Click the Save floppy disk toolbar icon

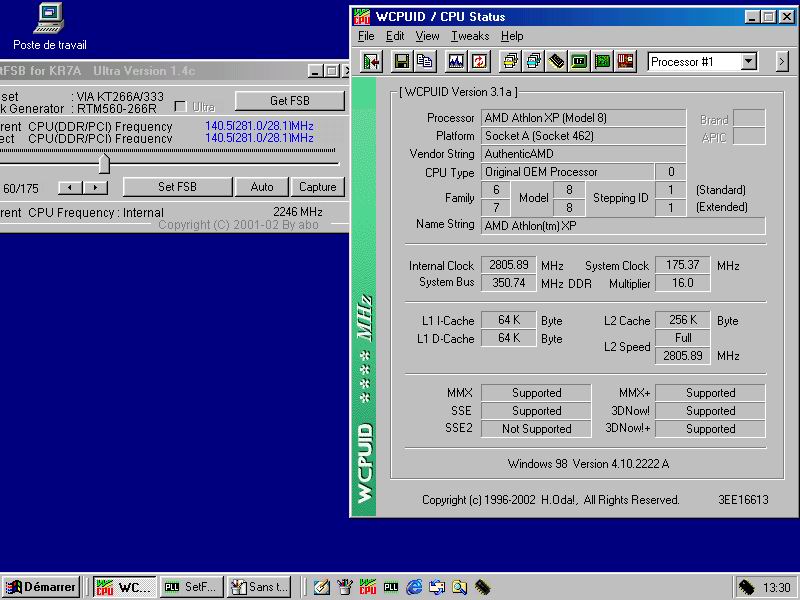click(402, 62)
